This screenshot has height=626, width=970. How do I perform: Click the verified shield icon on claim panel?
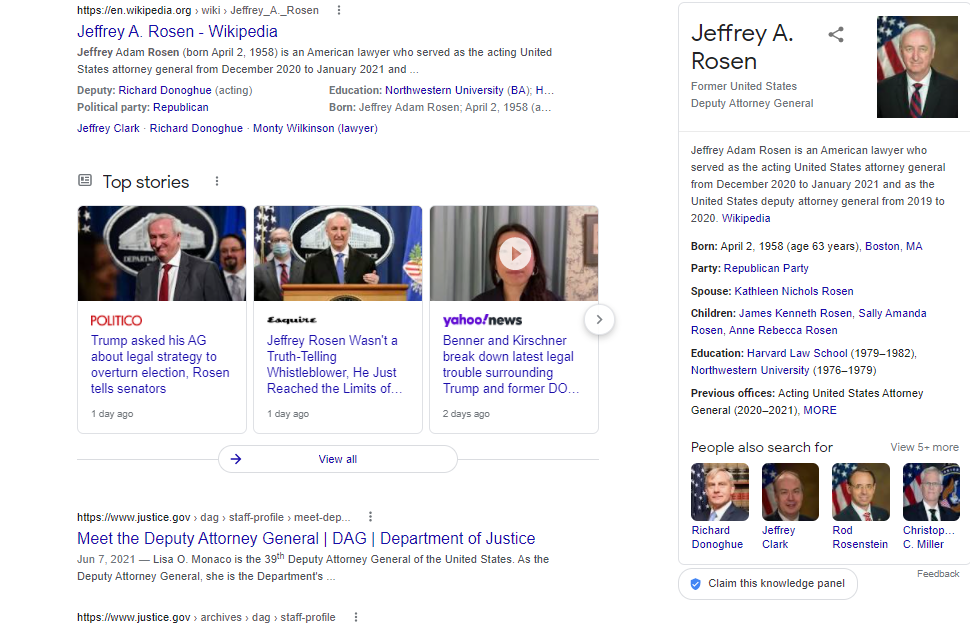(695, 584)
